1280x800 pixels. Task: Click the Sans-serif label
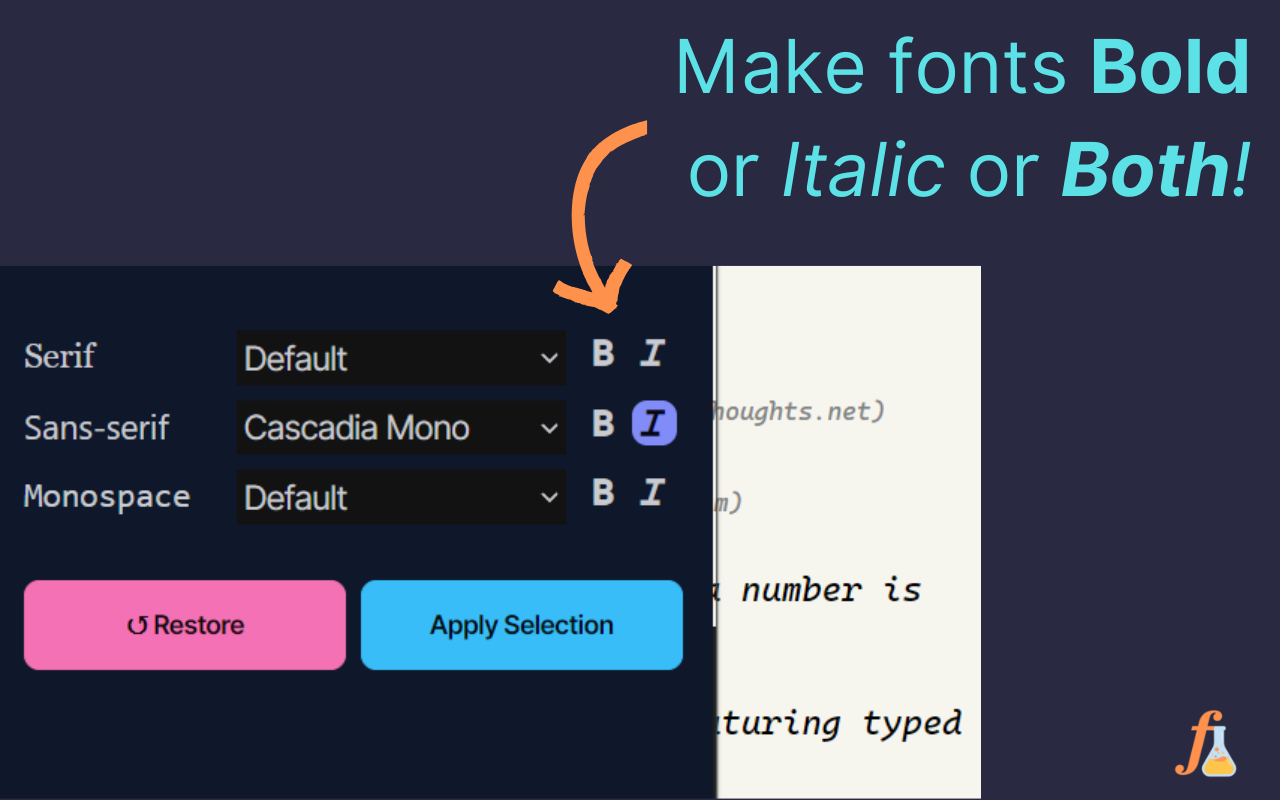[97, 428]
